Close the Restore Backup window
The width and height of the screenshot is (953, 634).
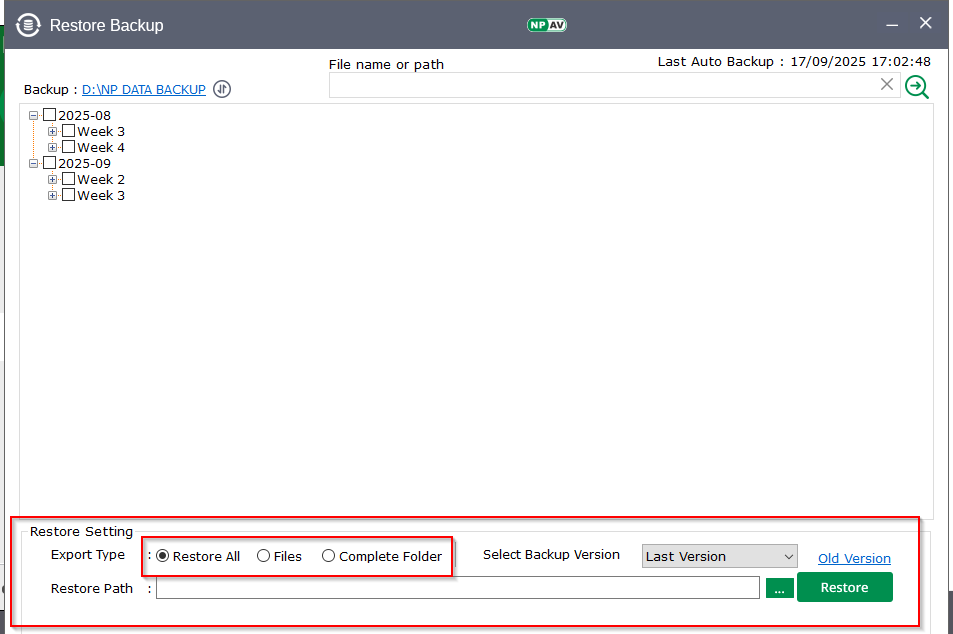tap(925, 23)
